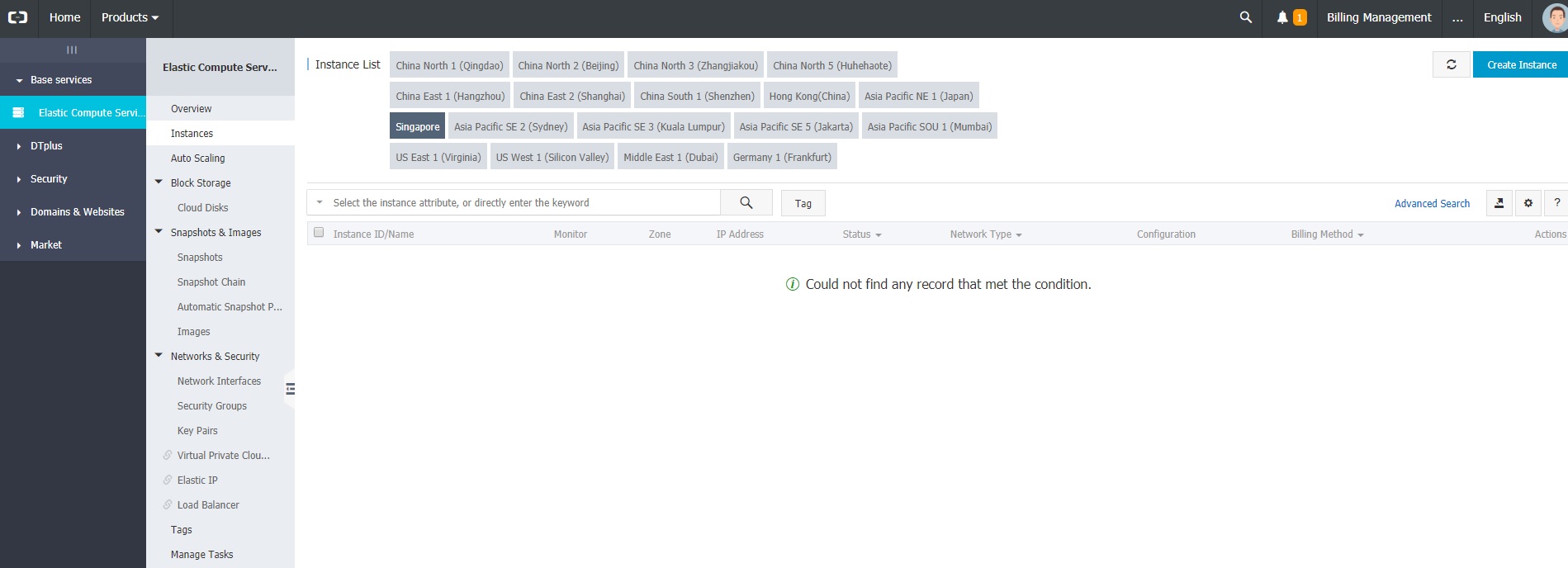Open Network Interfaces in sidebar
Image resolution: width=1568 pixels, height=568 pixels.
click(219, 381)
